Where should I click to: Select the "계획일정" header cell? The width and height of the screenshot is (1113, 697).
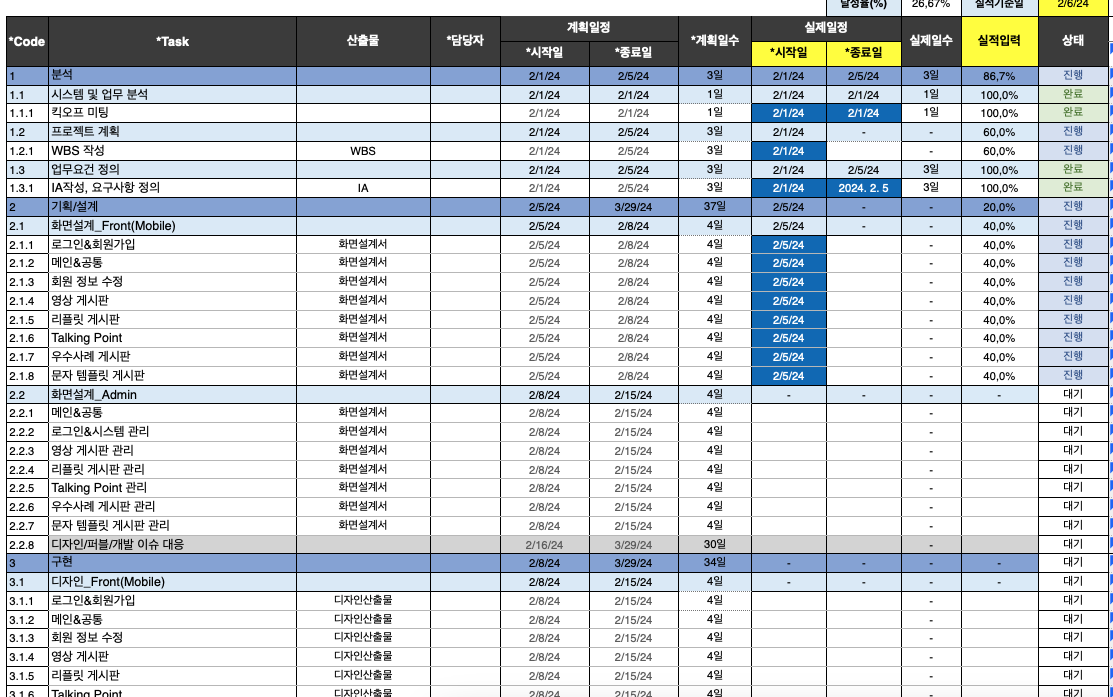[588, 28]
